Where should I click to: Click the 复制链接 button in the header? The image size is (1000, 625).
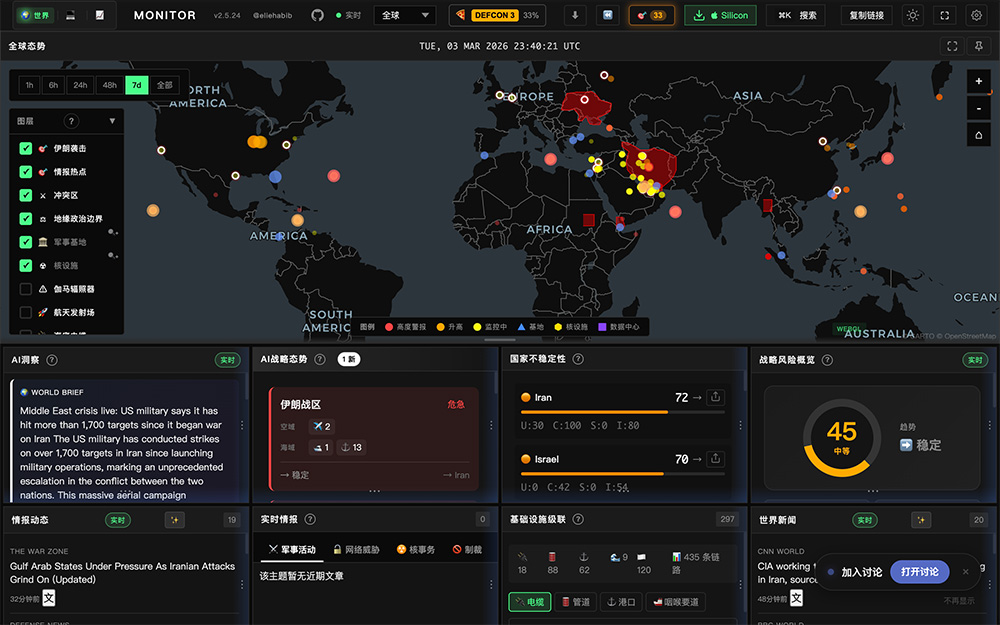pos(868,15)
